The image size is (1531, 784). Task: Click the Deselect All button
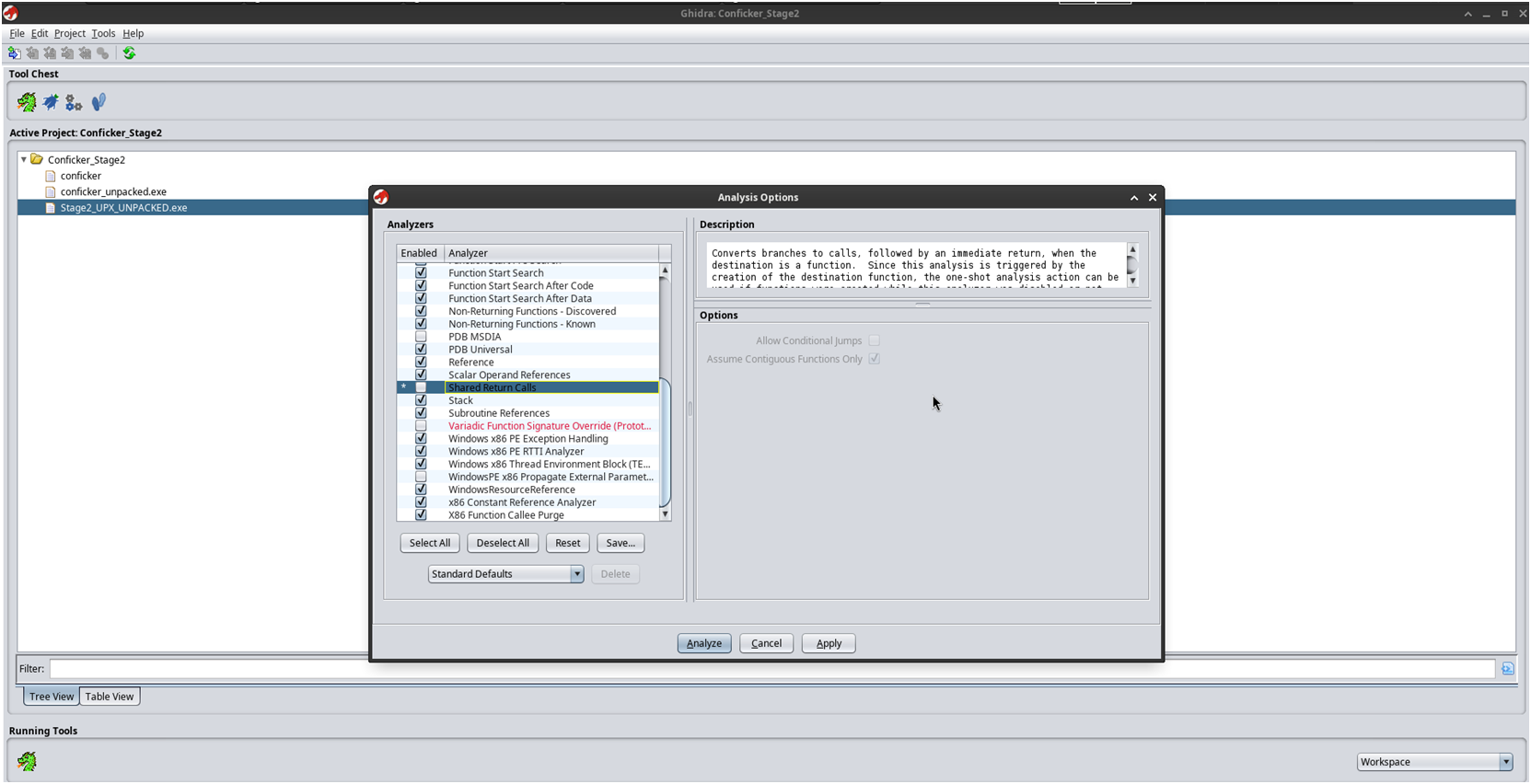[x=503, y=543]
